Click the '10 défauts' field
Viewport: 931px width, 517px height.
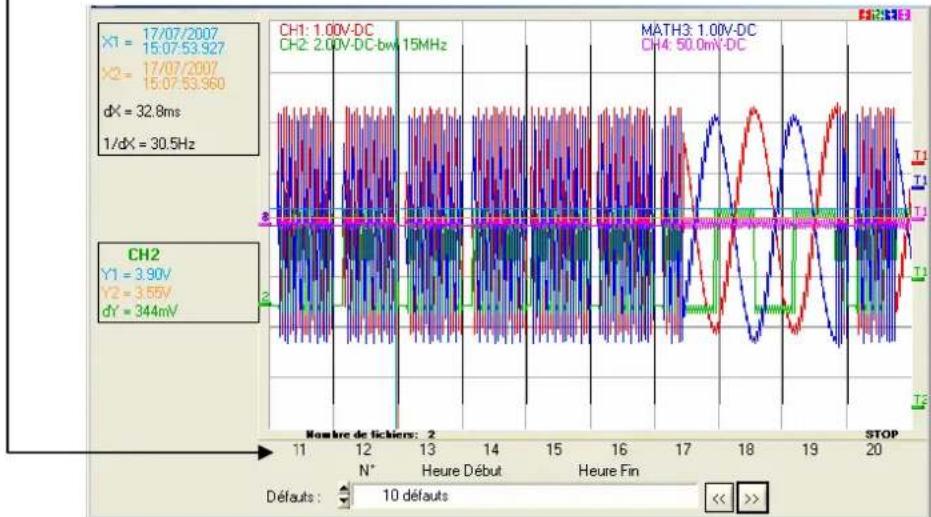pos(525,496)
